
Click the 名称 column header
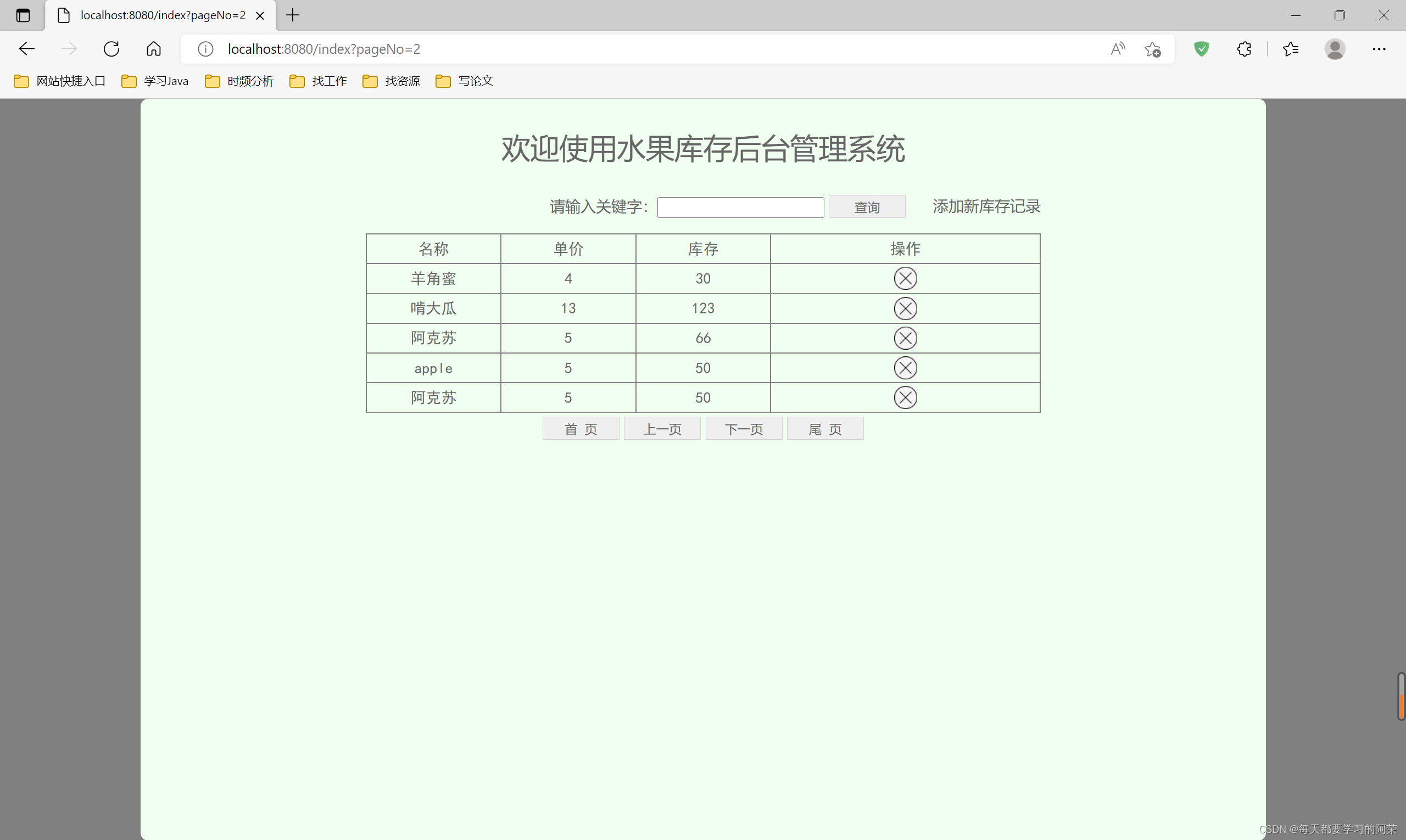(433, 249)
